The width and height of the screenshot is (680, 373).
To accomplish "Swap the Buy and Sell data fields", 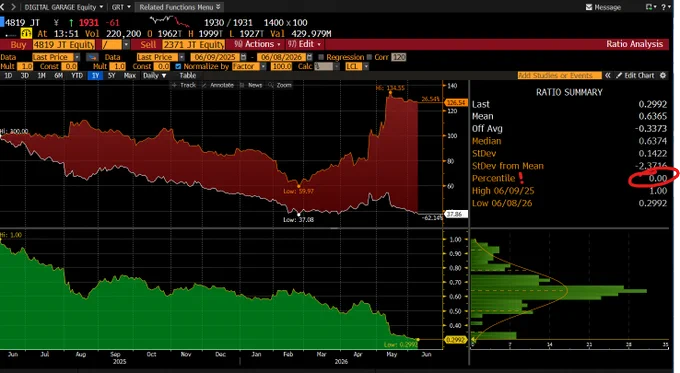I will 92,57.
